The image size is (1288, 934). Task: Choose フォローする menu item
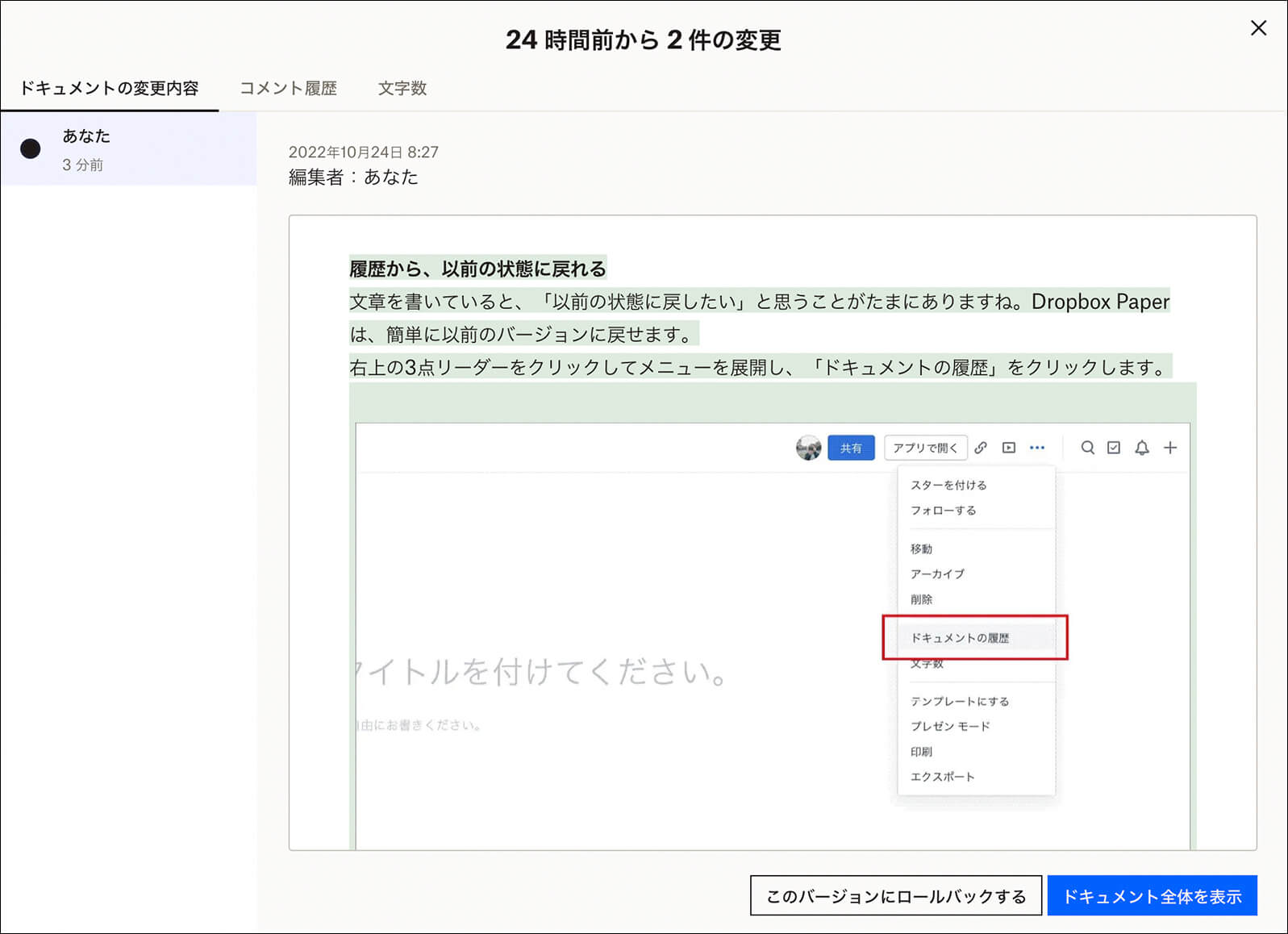point(943,511)
